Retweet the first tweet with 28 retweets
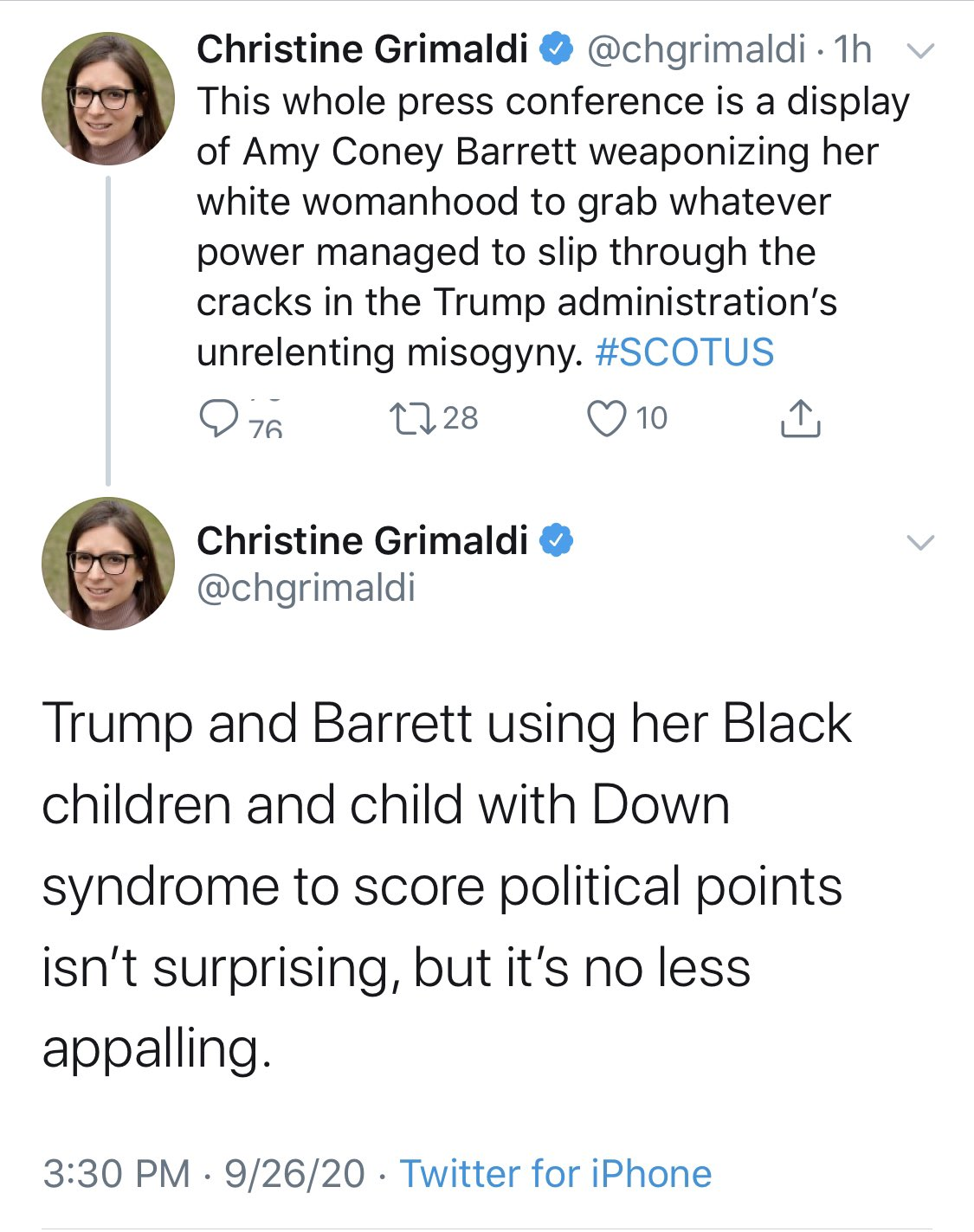Image resolution: width=974 pixels, height=1232 pixels. [x=412, y=419]
